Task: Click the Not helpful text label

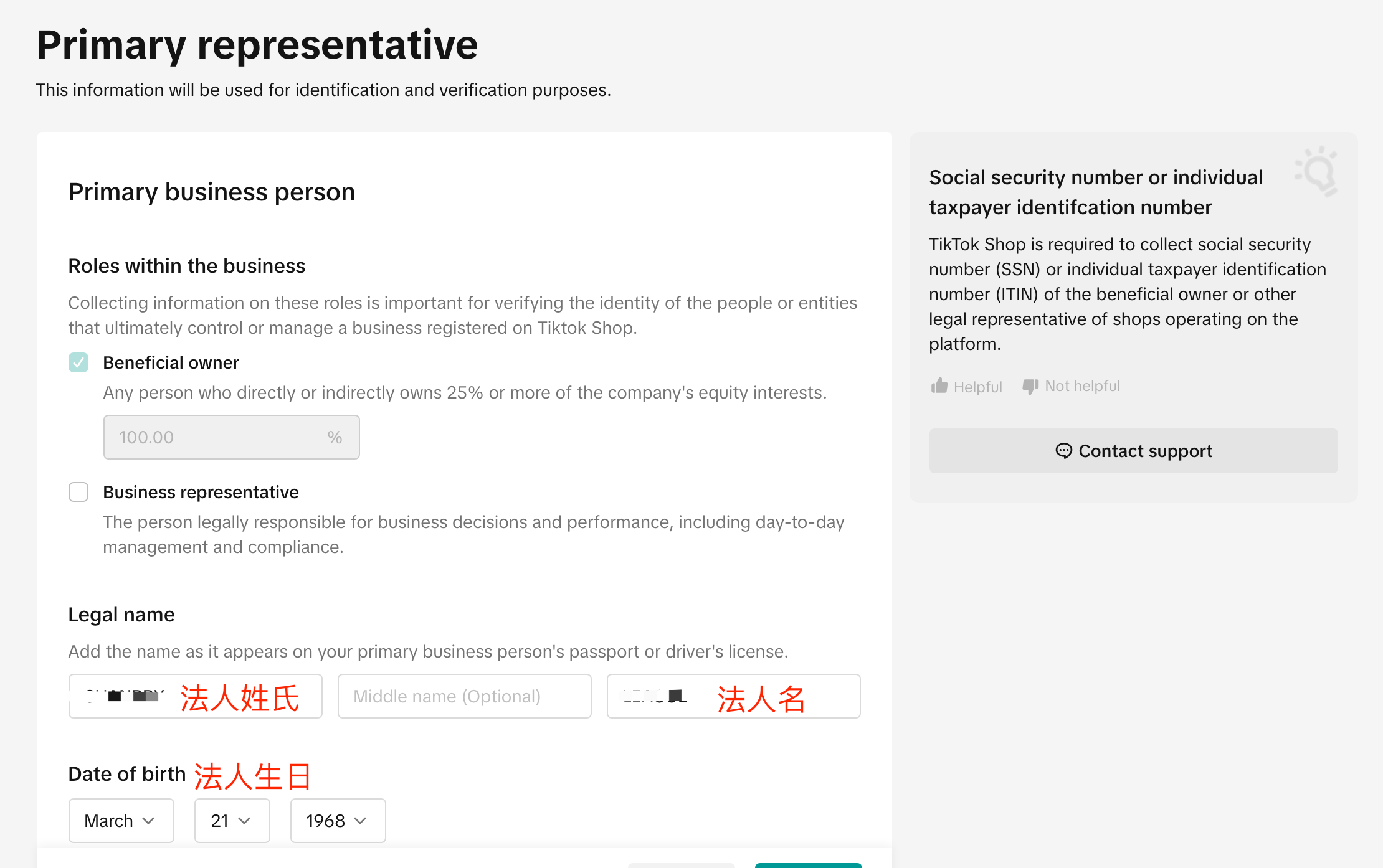Action: click(x=1082, y=386)
